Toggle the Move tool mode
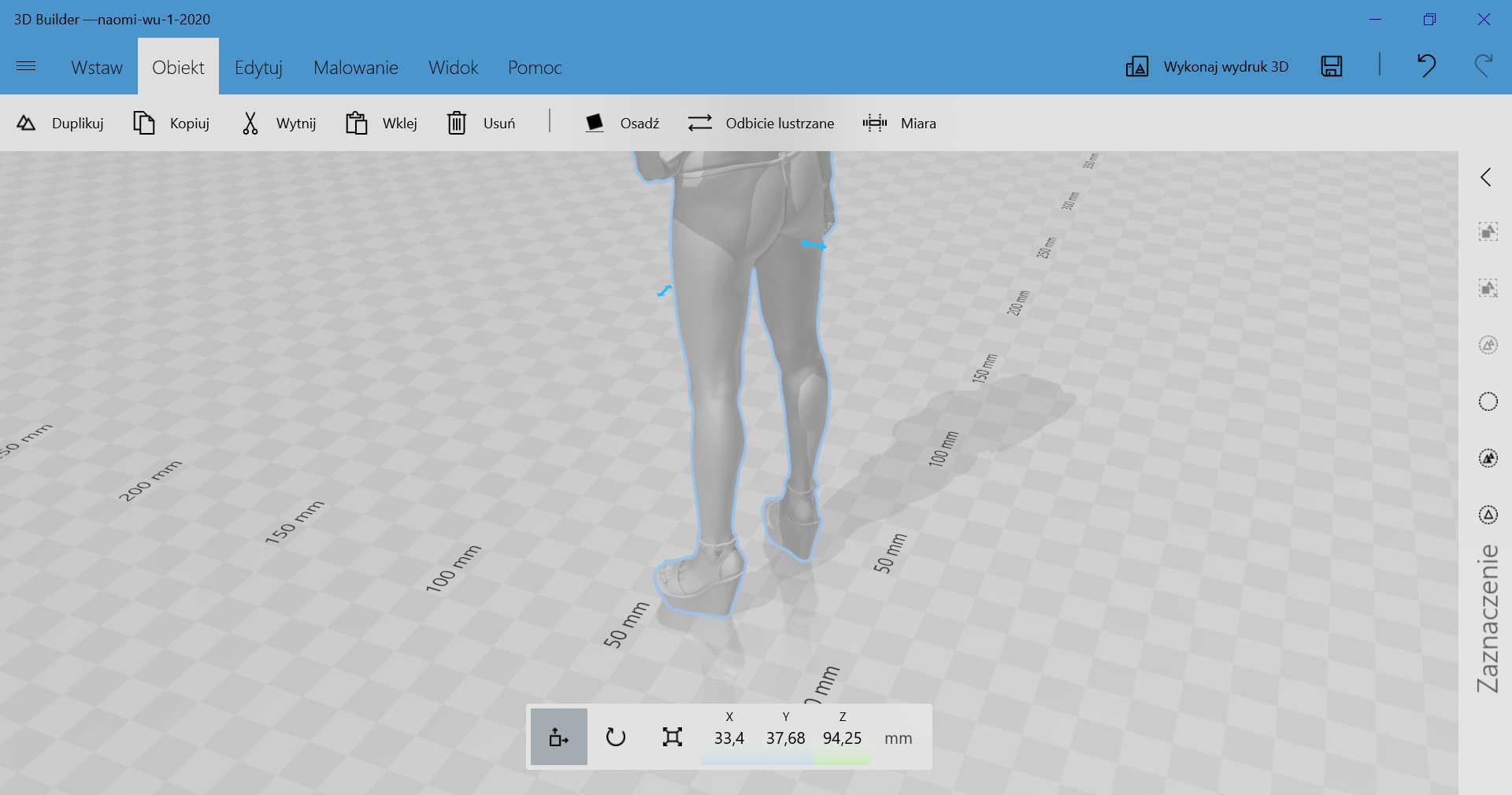 (x=558, y=737)
